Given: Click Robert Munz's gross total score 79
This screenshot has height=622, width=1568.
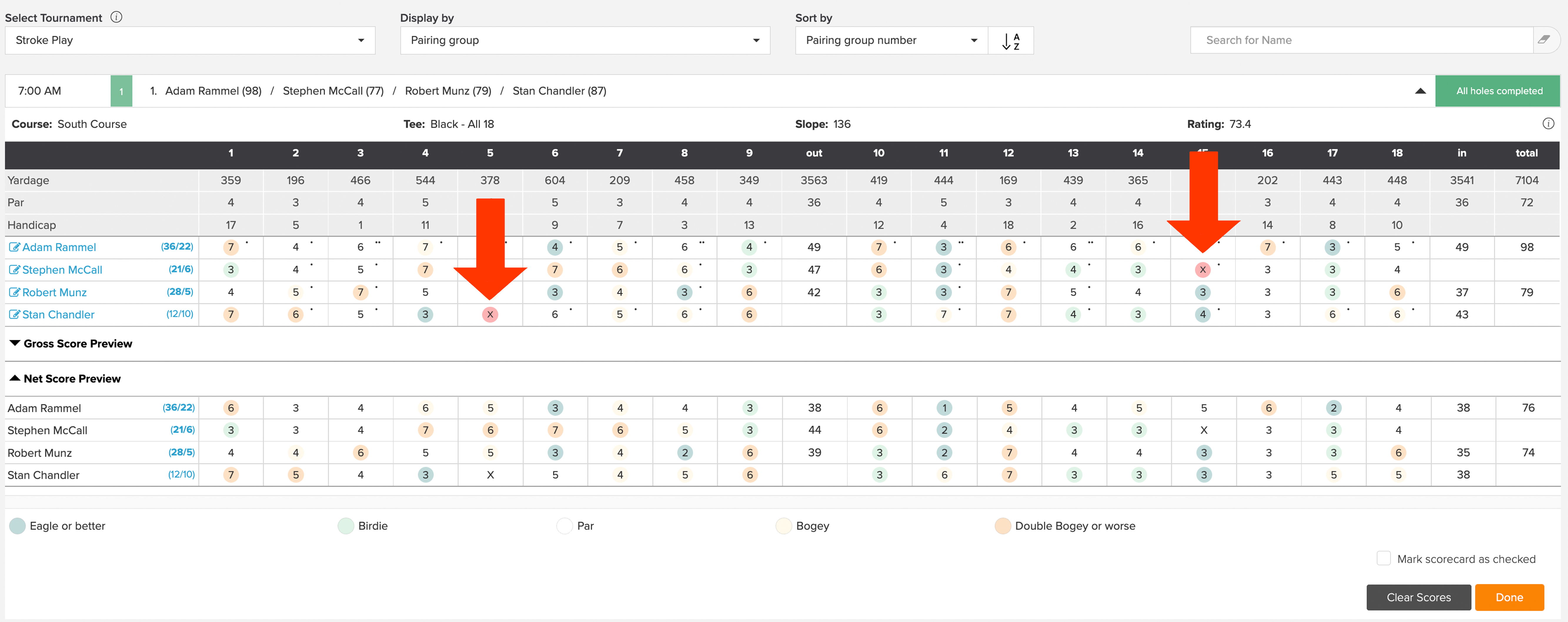Looking at the screenshot, I should click(x=1527, y=292).
